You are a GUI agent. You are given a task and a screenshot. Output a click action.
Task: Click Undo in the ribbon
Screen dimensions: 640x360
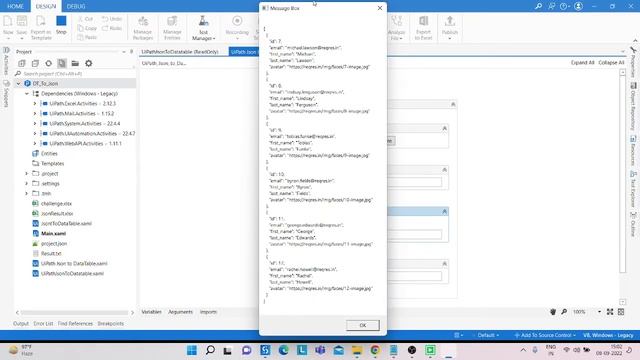click(x=112, y=19)
